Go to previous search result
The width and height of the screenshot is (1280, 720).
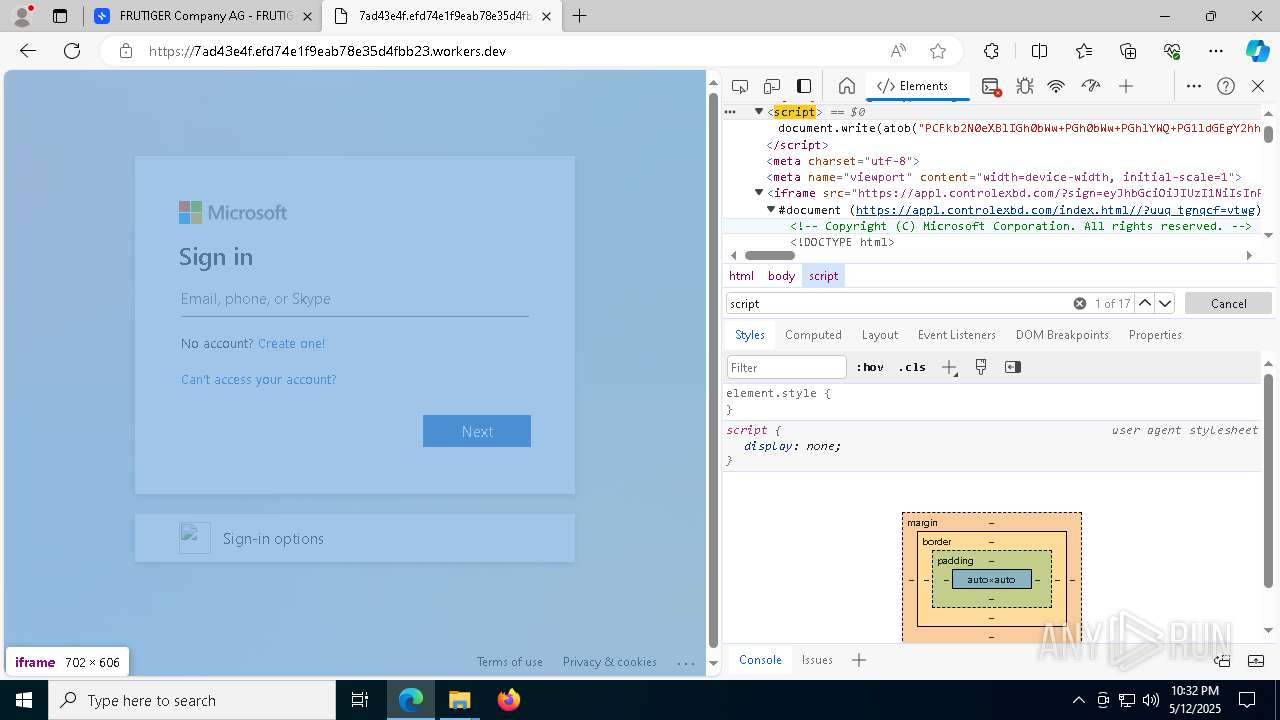[x=1145, y=303]
